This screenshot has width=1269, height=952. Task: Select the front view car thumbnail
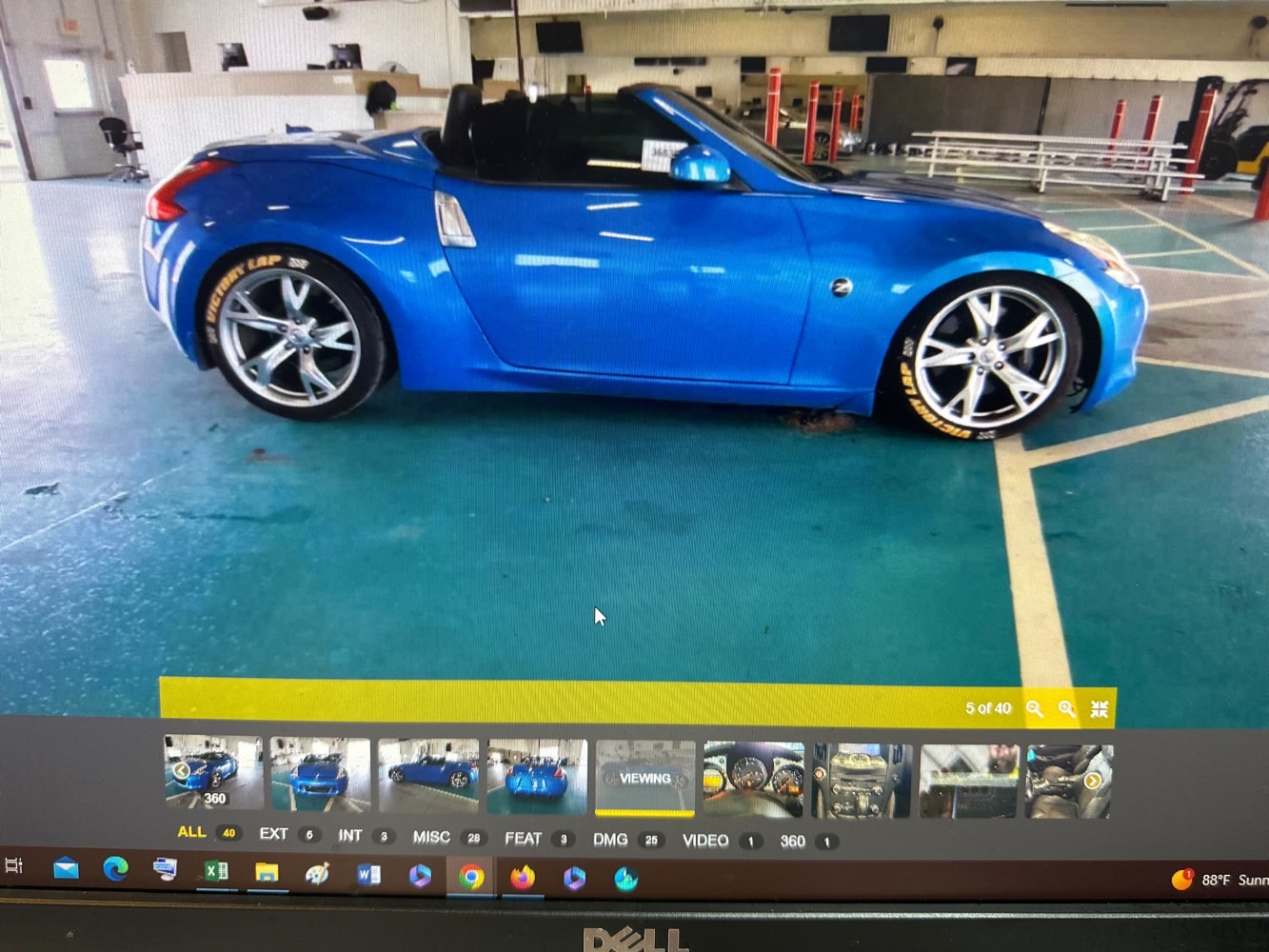click(x=320, y=774)
